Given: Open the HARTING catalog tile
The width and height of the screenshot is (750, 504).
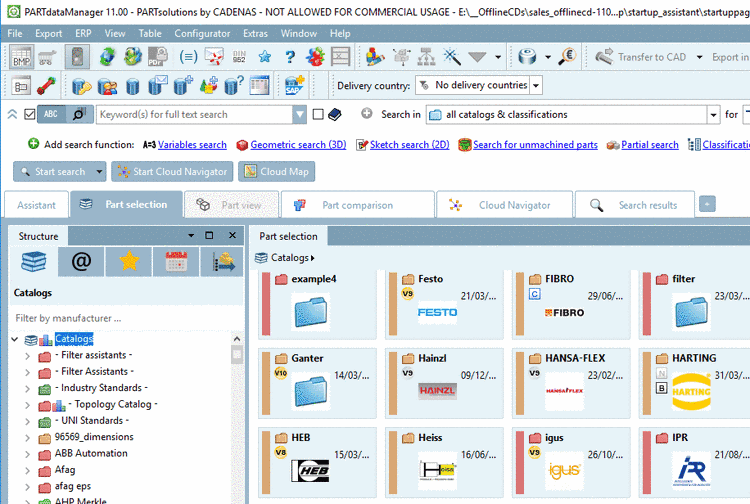Looking at the screenshot, I should tap(697, 383).
